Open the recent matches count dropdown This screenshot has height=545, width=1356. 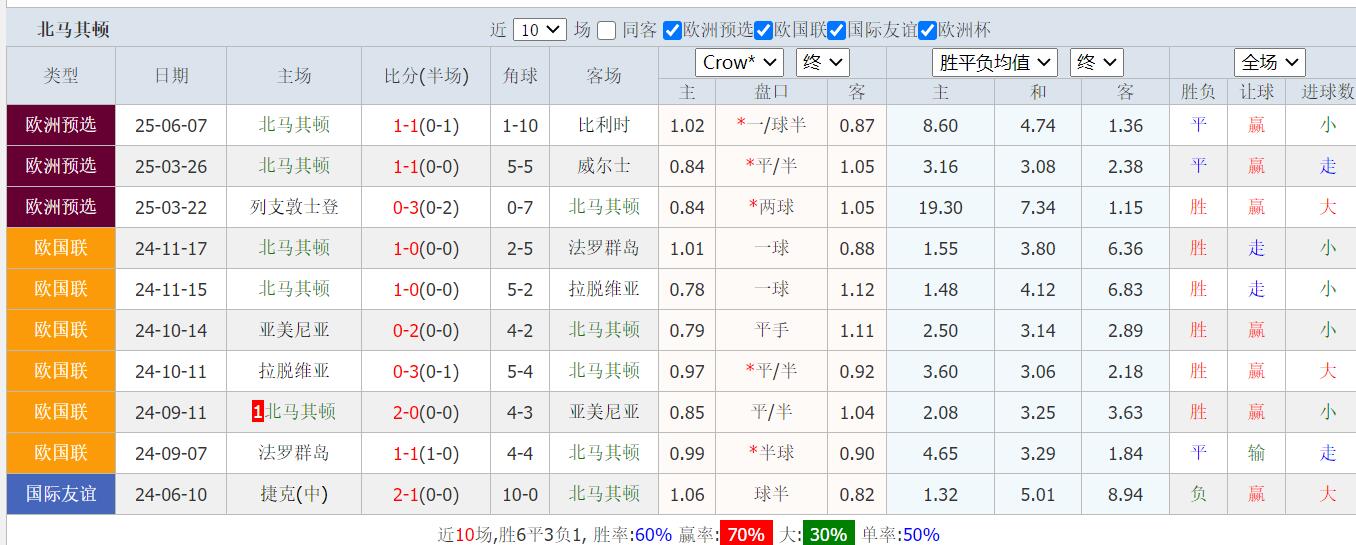coord(539,30)
